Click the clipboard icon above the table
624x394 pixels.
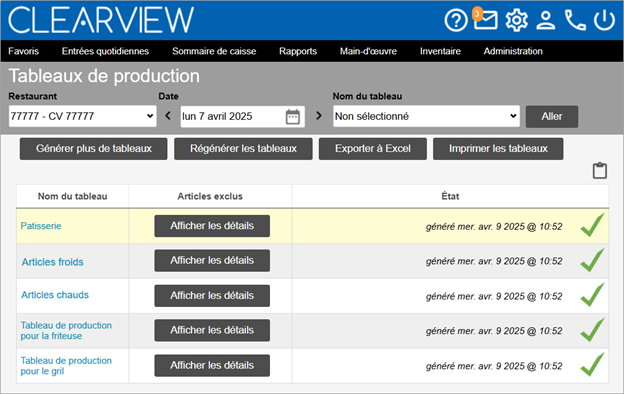tap(600, 171)
